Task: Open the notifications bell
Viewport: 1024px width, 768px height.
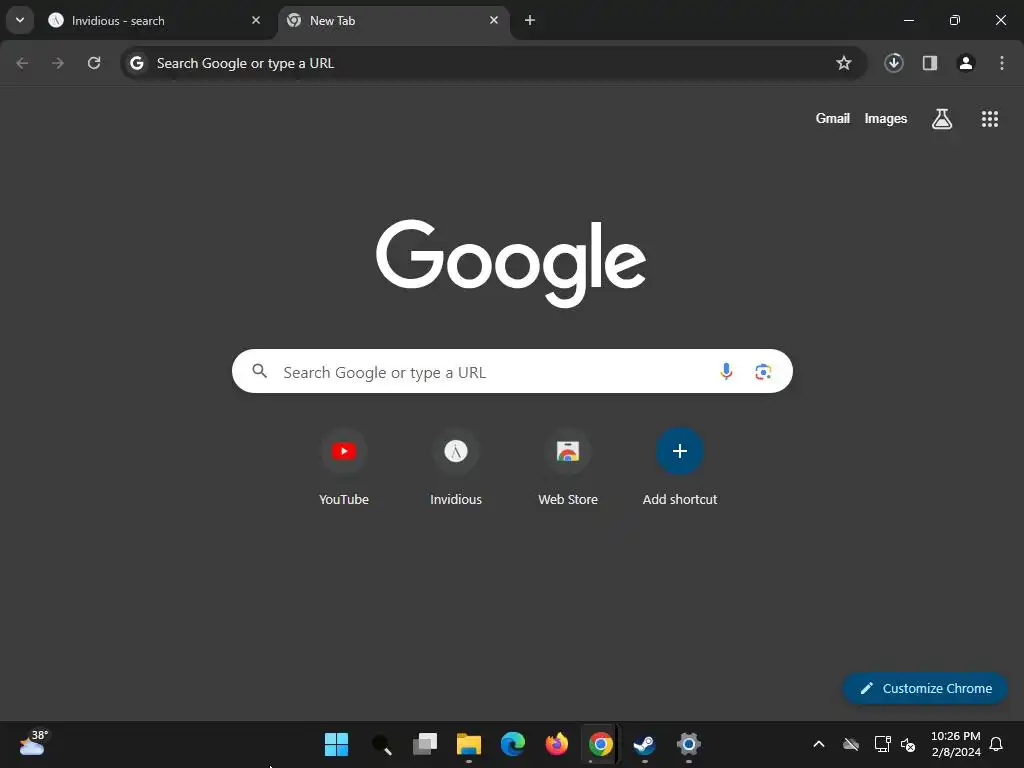Action: (997, 744)
